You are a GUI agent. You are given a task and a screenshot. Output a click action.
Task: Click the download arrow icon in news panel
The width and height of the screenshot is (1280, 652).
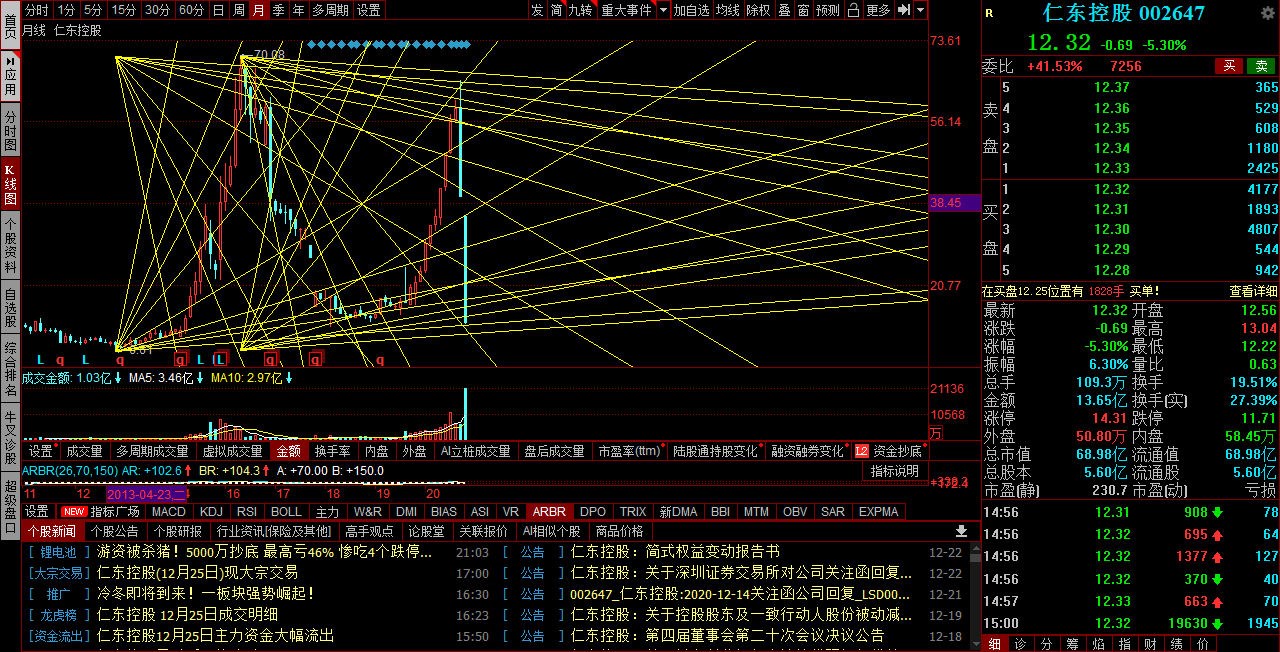point(962,531)
